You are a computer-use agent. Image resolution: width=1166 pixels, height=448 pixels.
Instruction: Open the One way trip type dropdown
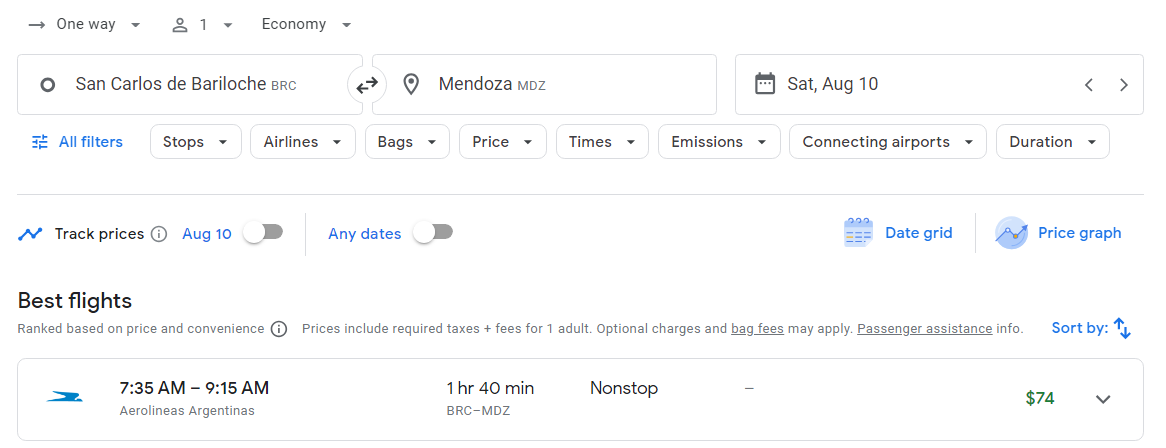(x=85, y=25)
